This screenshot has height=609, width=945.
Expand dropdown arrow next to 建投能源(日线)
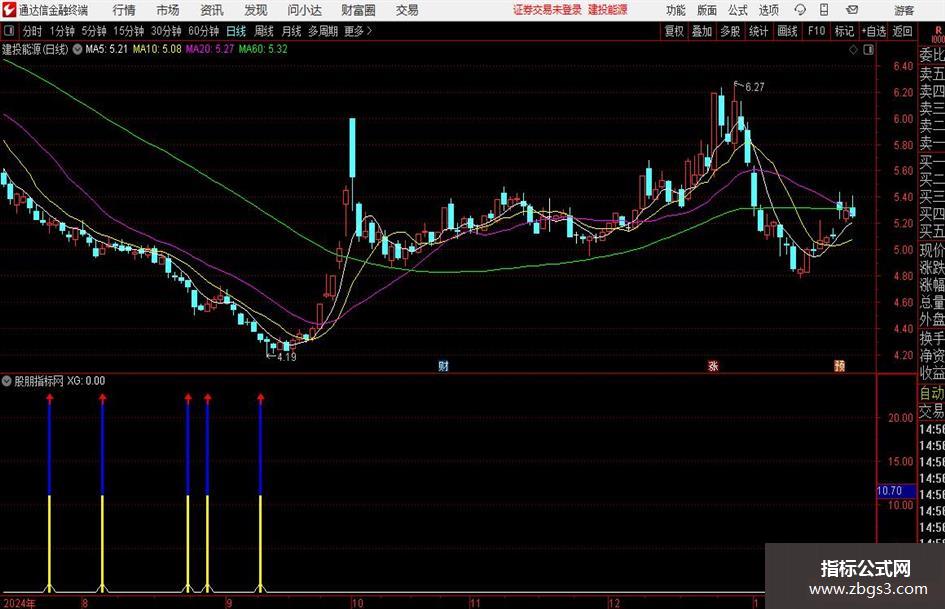77,49
